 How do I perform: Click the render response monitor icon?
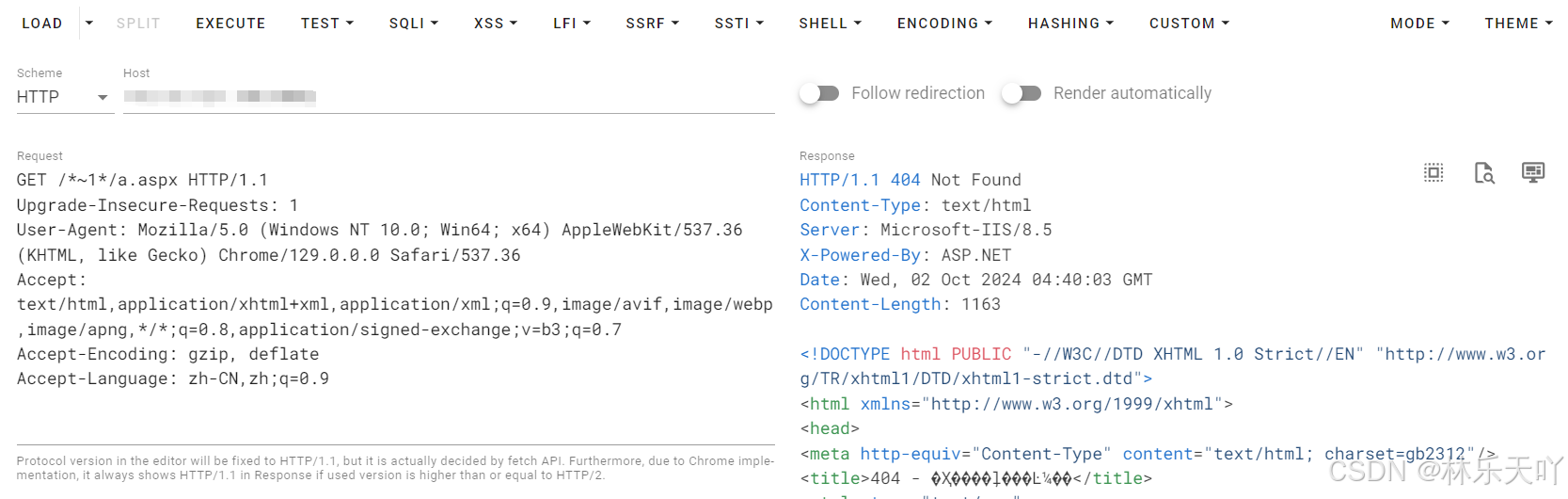point(1533,172)
